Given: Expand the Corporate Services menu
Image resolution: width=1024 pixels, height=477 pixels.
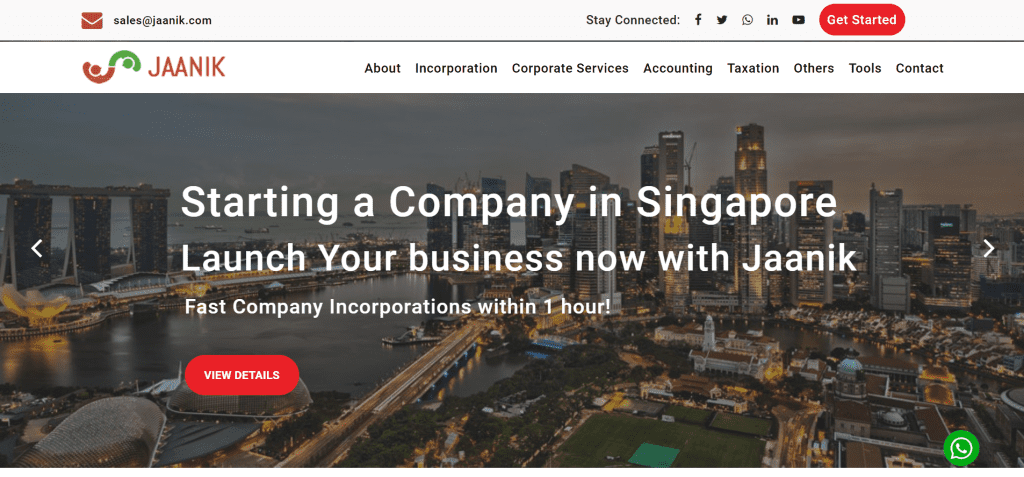Looking at the screenshot, I should coord(570,68).
